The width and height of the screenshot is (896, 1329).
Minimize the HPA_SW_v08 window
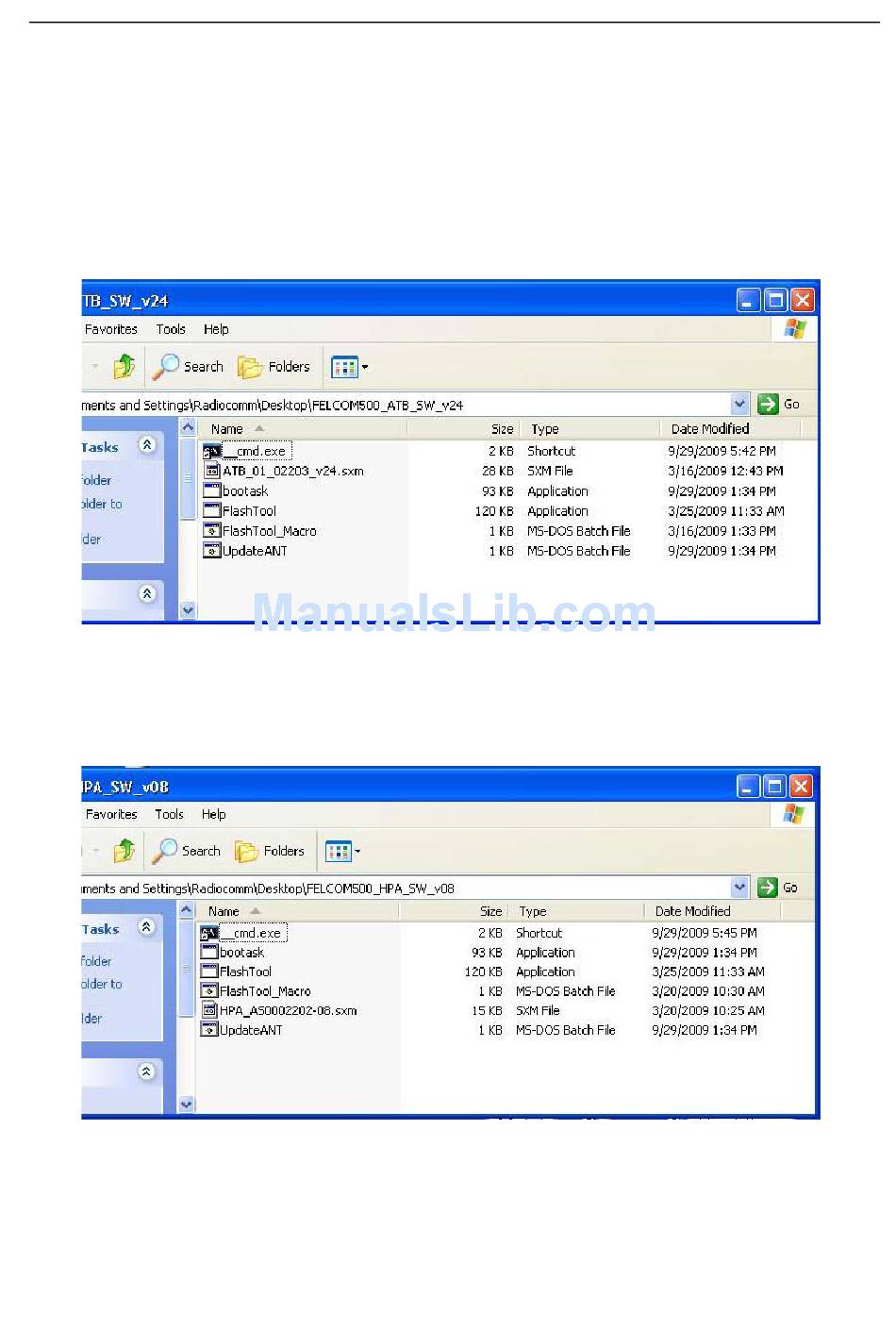(x=748, y=786)
